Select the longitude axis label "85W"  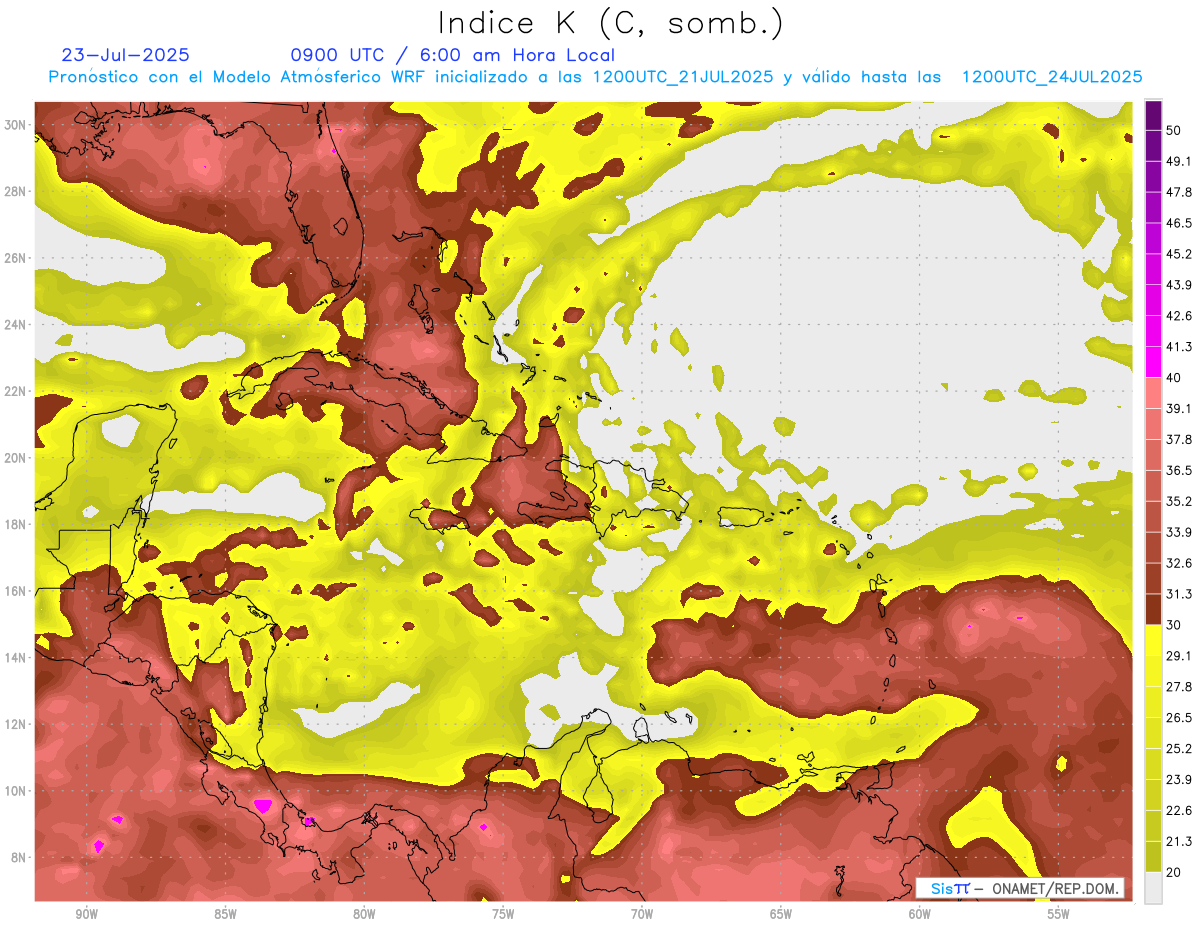click(225, 914)
